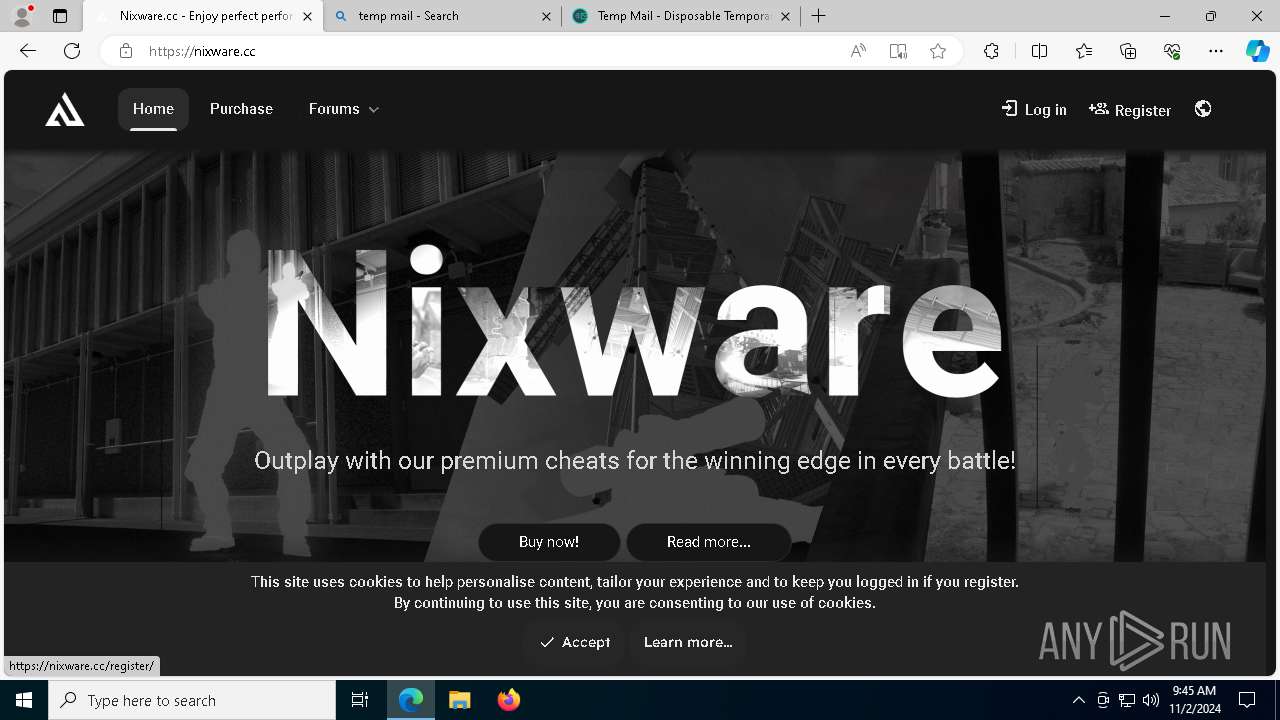Click the address bar URL field
The width and height of the screenshot is (1280, 720).
pyautogui.click(x=490, y=51)
